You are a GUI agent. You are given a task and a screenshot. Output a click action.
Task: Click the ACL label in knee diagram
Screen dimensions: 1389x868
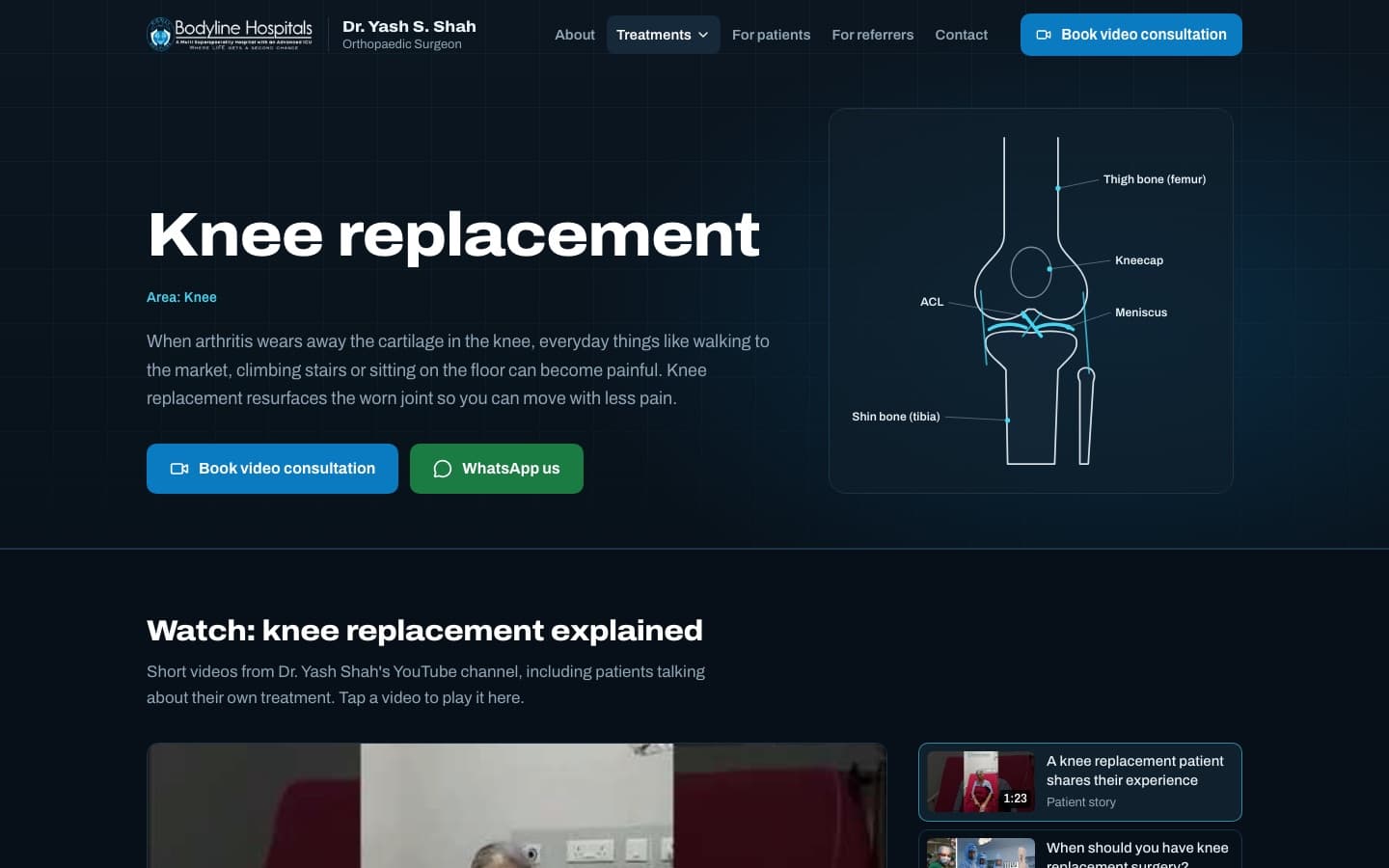coord(932,302)
